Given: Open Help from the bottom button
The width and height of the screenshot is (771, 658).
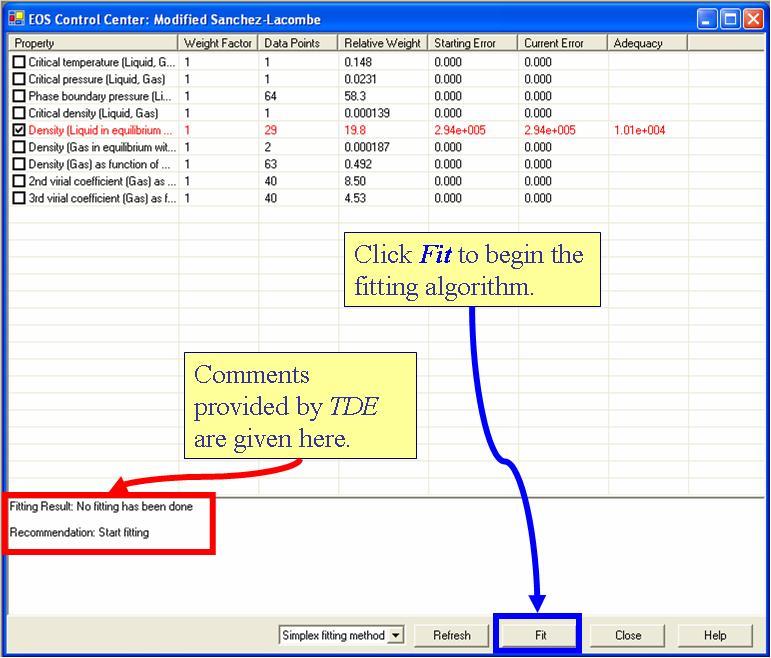Looking at the screenshot, I should [x=715, y=635].
